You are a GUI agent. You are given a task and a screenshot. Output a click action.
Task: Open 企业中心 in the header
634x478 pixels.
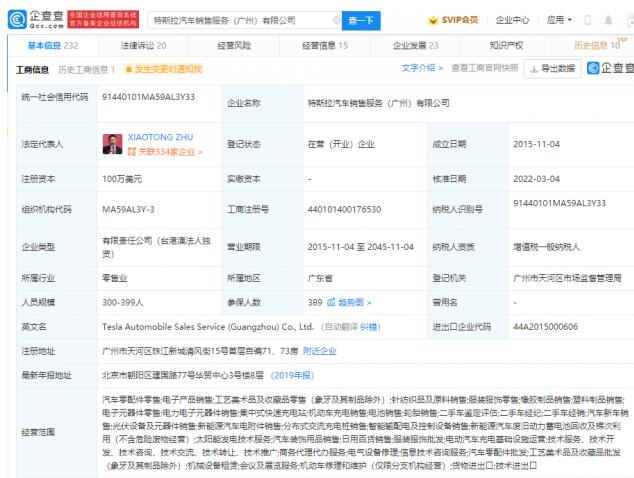point(512,20)
